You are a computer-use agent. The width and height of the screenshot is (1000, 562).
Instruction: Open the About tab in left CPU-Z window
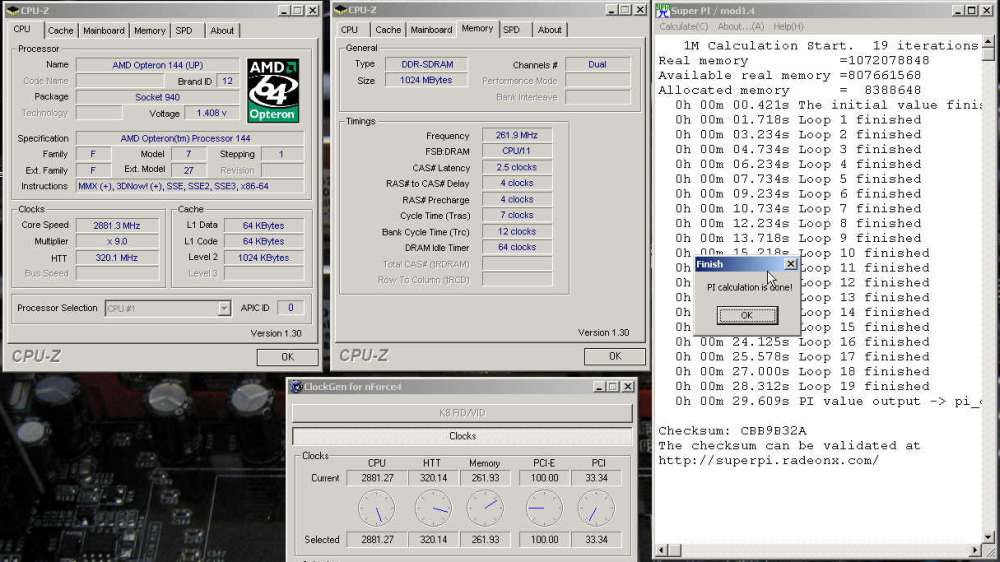point(222,31)
